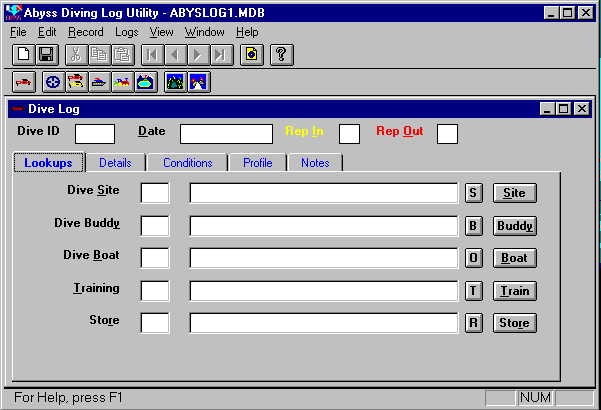Click the Buddy button
The height and width of the screenshot is (410, 601).
click(x=514, y=226)
